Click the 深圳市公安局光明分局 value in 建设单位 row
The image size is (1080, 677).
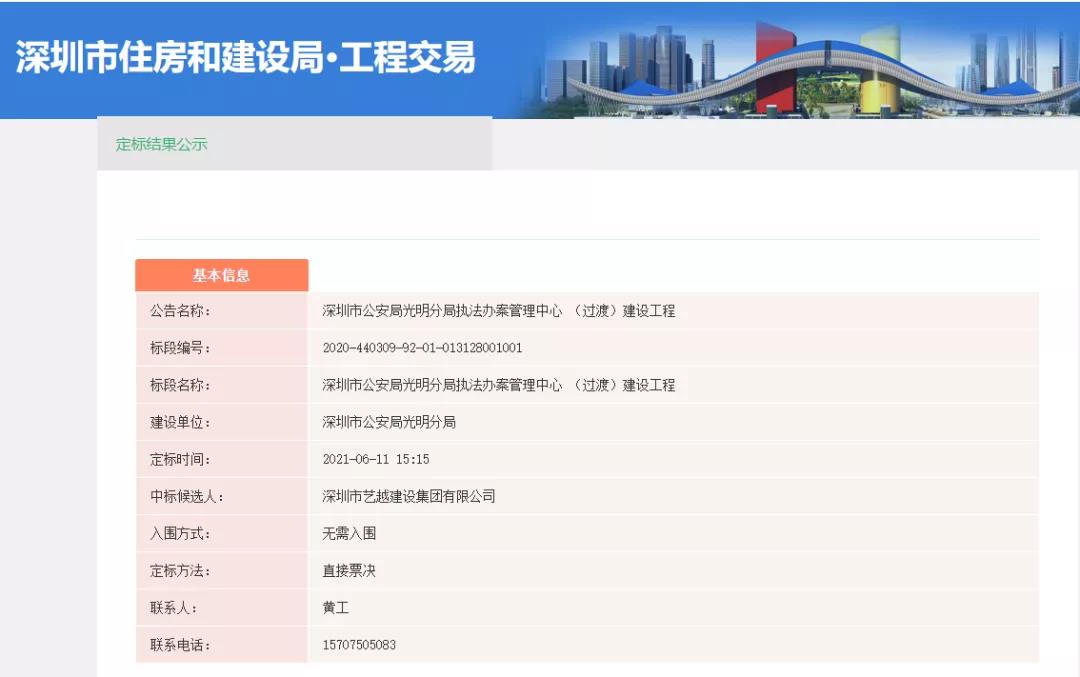point(389,422)
